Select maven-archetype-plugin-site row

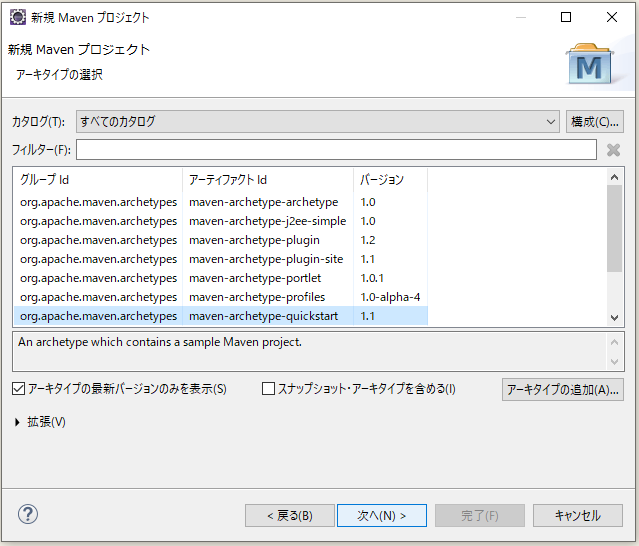point(221,259)
